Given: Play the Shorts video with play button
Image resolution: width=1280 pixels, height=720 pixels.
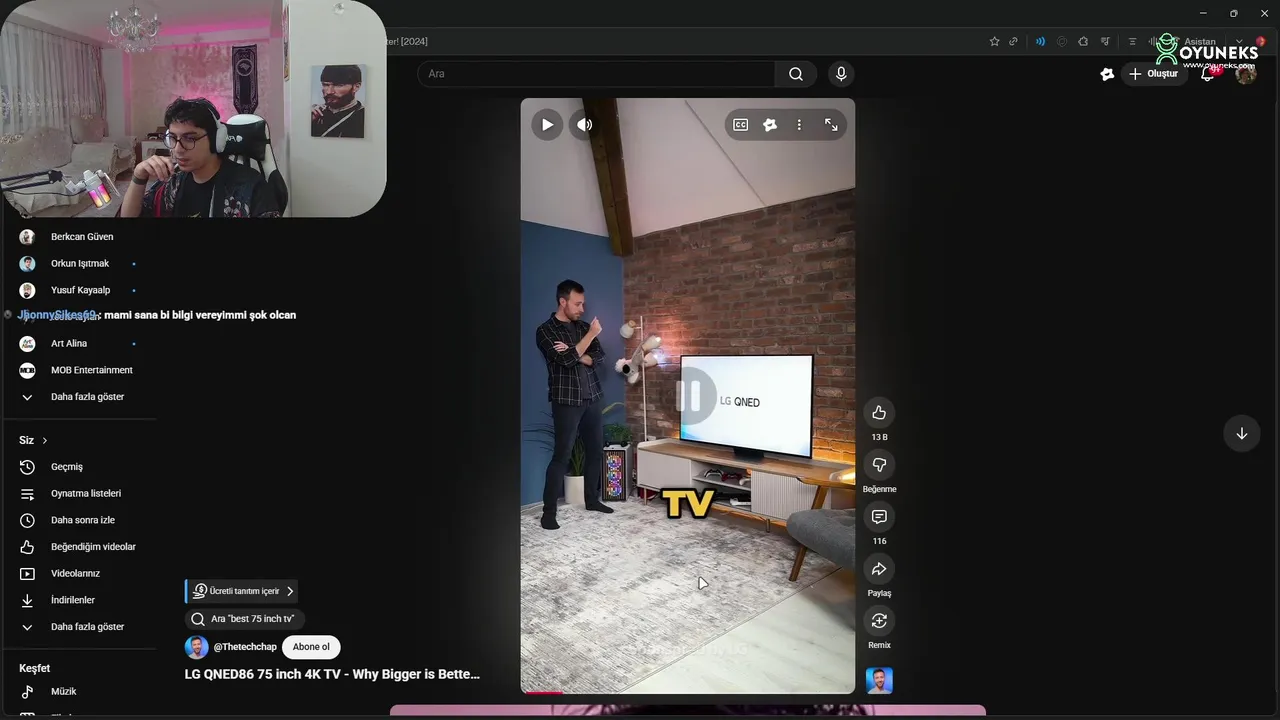Looking at the screenshot, I should click(x=547, y=125).
